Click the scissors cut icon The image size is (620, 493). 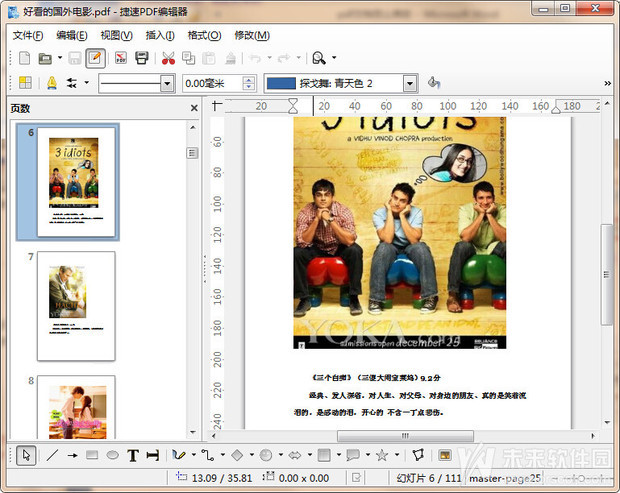click(x=168, y=59)
